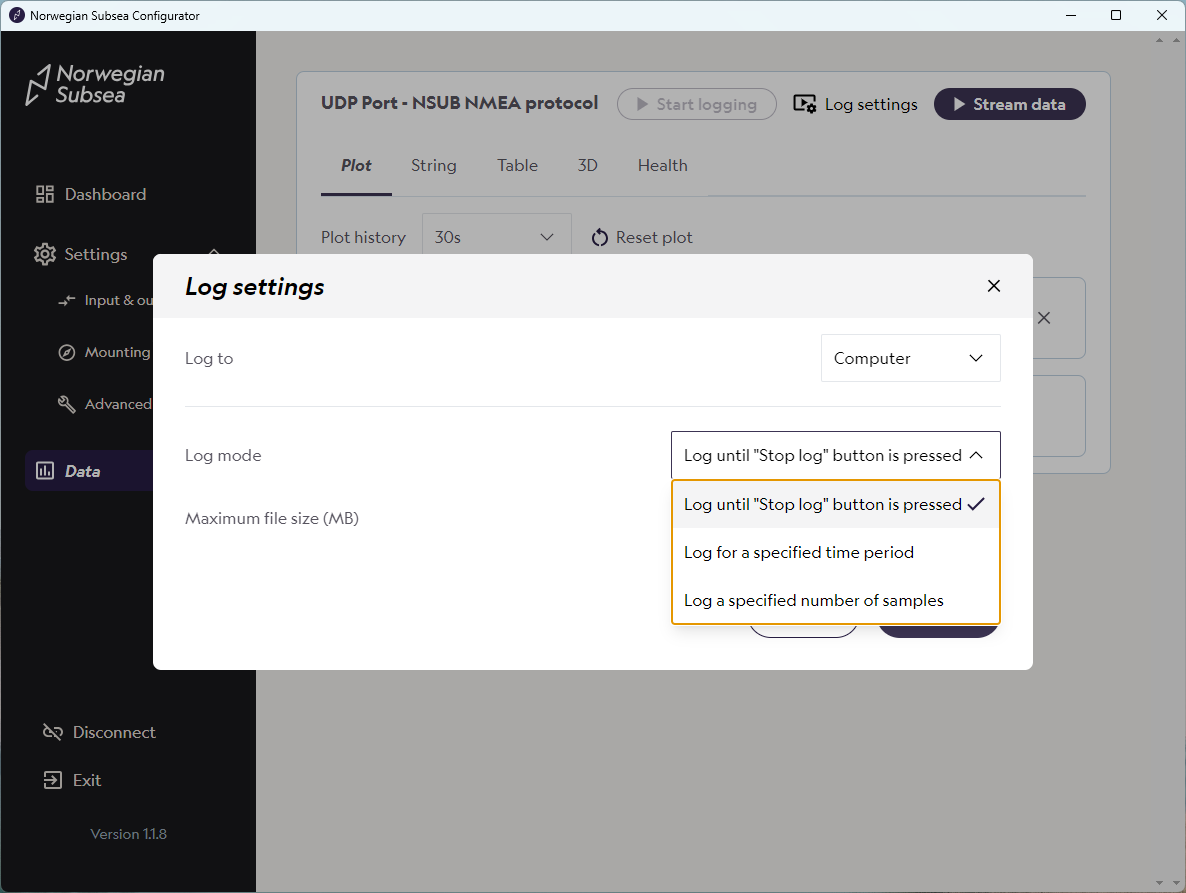Close the plot card behind the dialog
Screen dimensions: 1186x893
[1044, 318]
